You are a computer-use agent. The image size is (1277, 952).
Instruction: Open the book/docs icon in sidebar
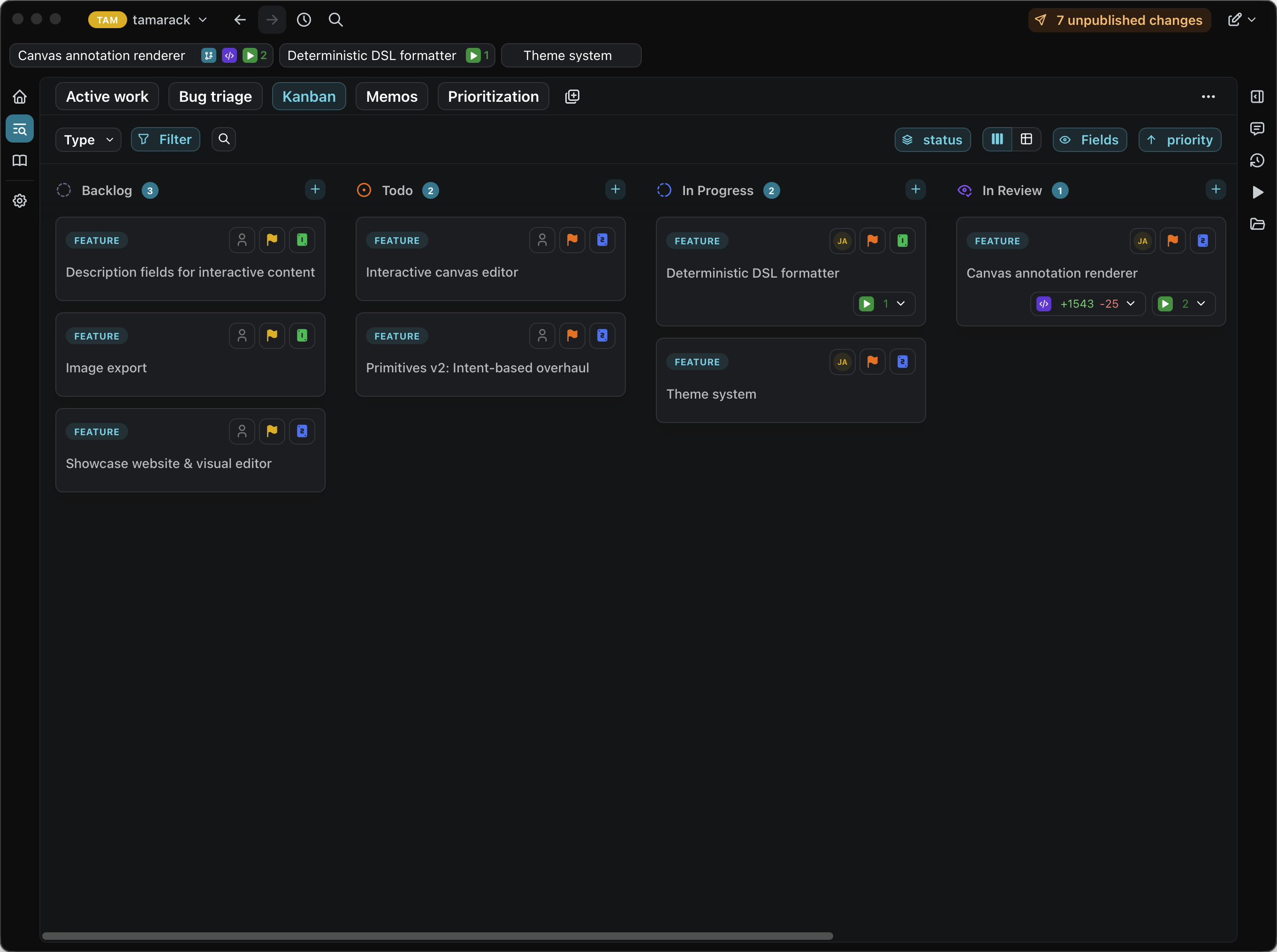tap(20, 160)
